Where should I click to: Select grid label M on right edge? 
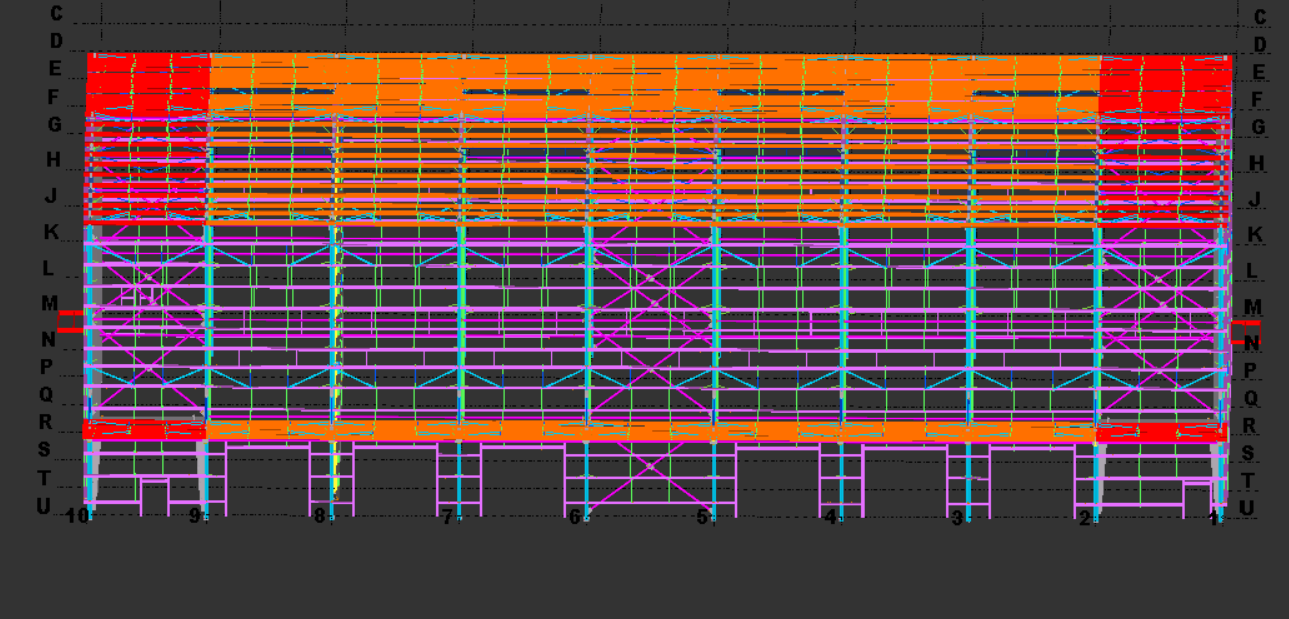pyautogui.click(x=1253, y=307)
